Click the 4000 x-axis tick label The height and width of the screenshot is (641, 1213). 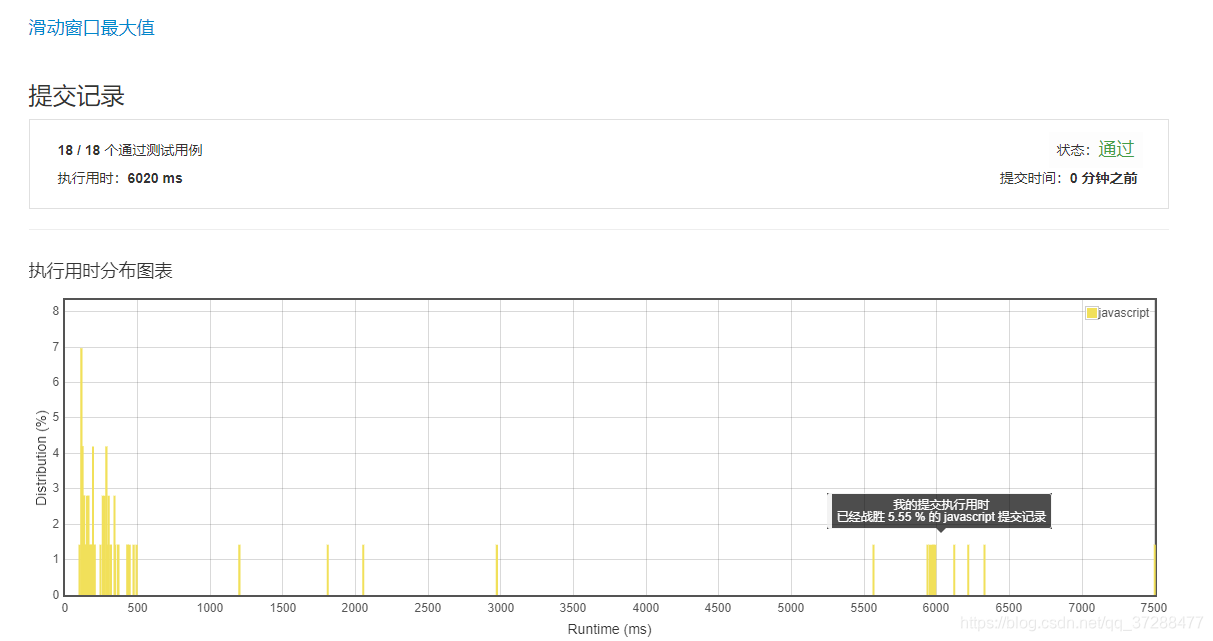[x=646, y=607]
